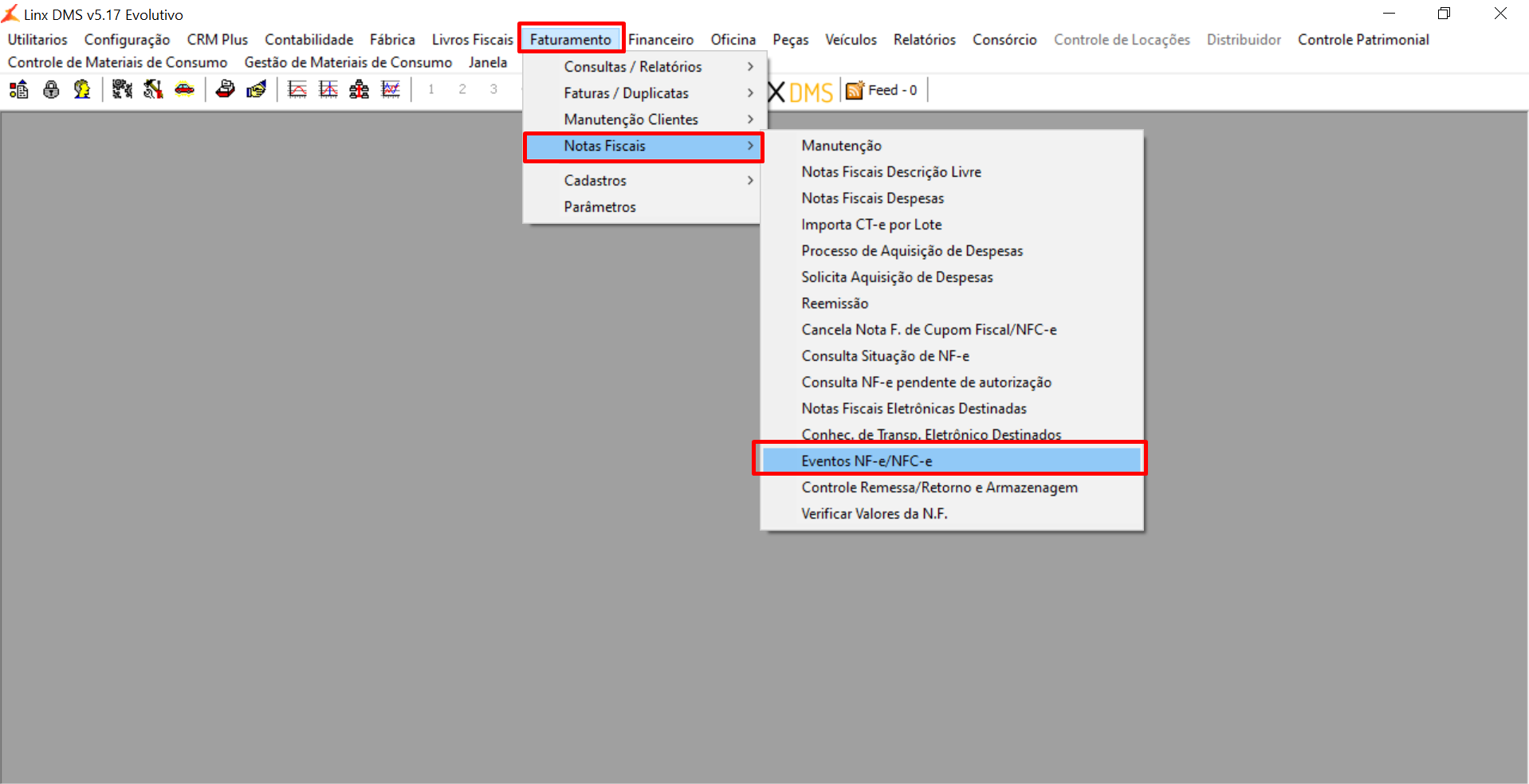Open the Configuração menu
This screenshot has width=1529, height=784.
(127, 40)
